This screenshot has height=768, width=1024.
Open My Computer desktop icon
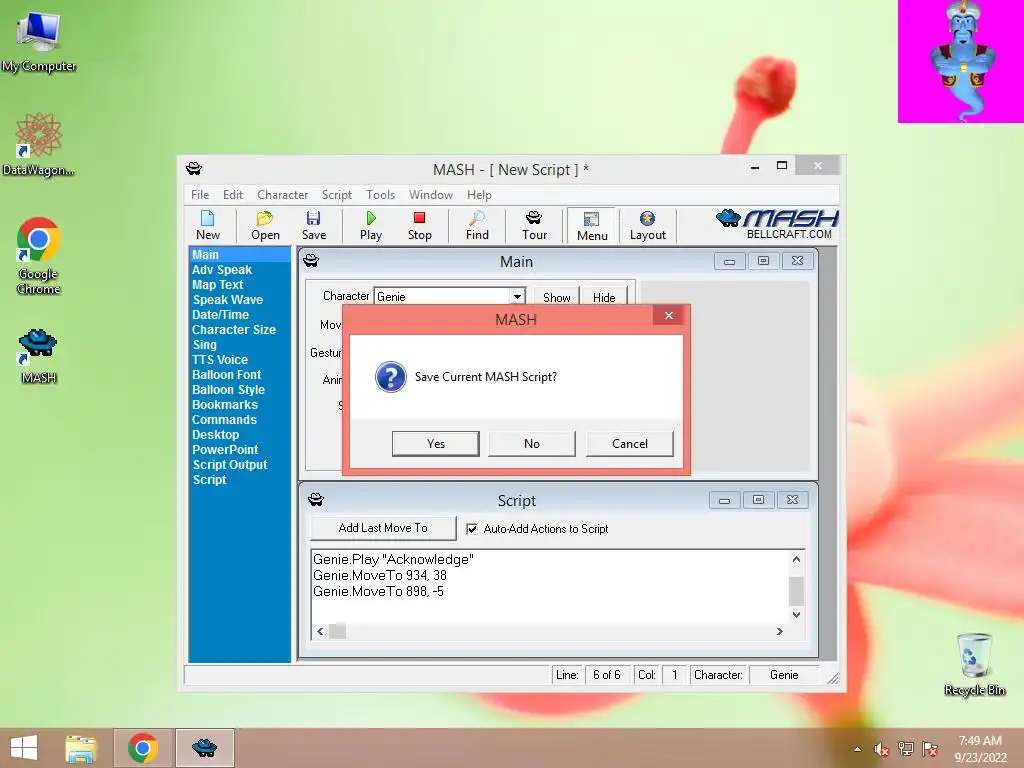(x=39, y=42)
